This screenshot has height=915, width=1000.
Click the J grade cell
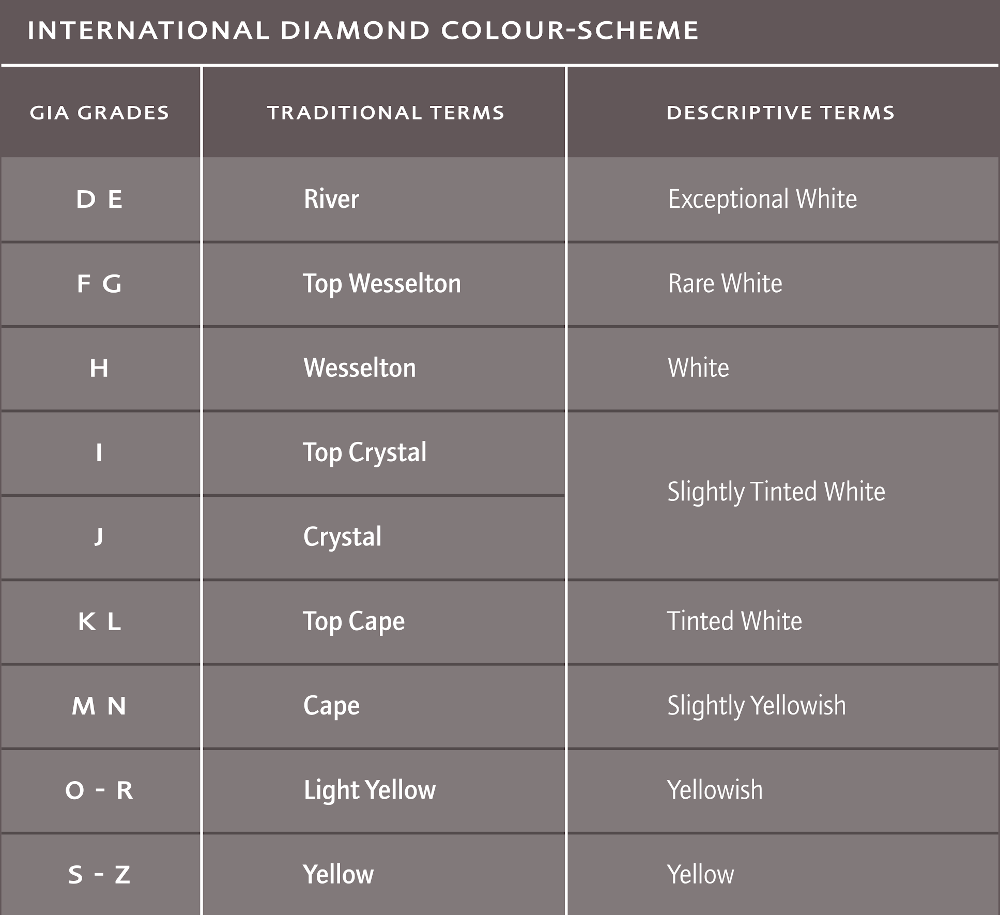[99, 537]
